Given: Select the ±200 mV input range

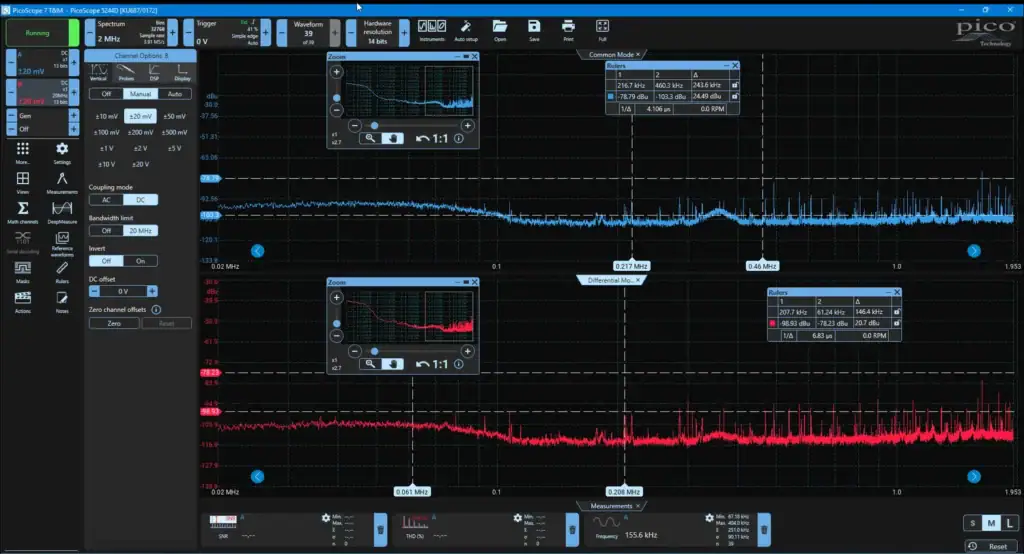Looking at the screenshot, I should coord(141,132).
